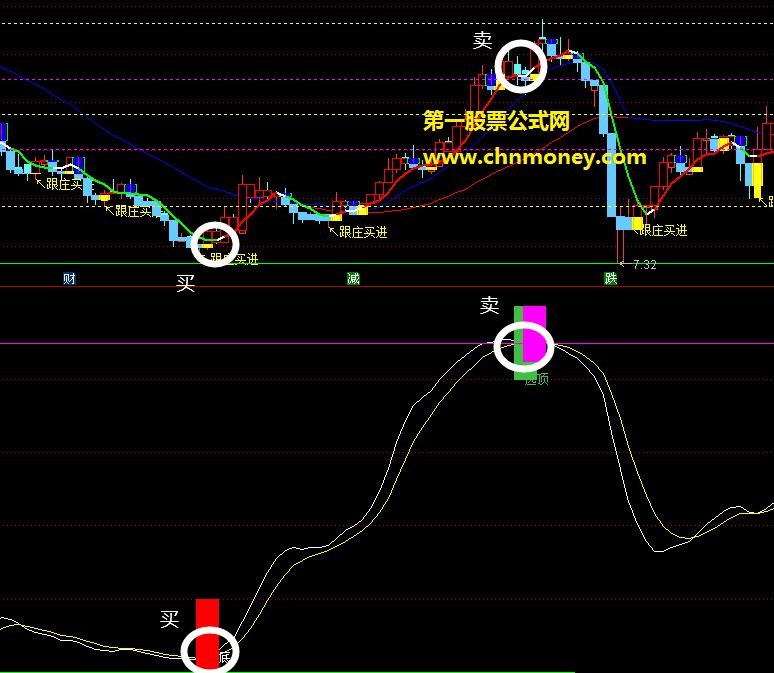Select the magenta top signal bar in indicator
This screenshot has width=774, height=673.
coord(534,334)
